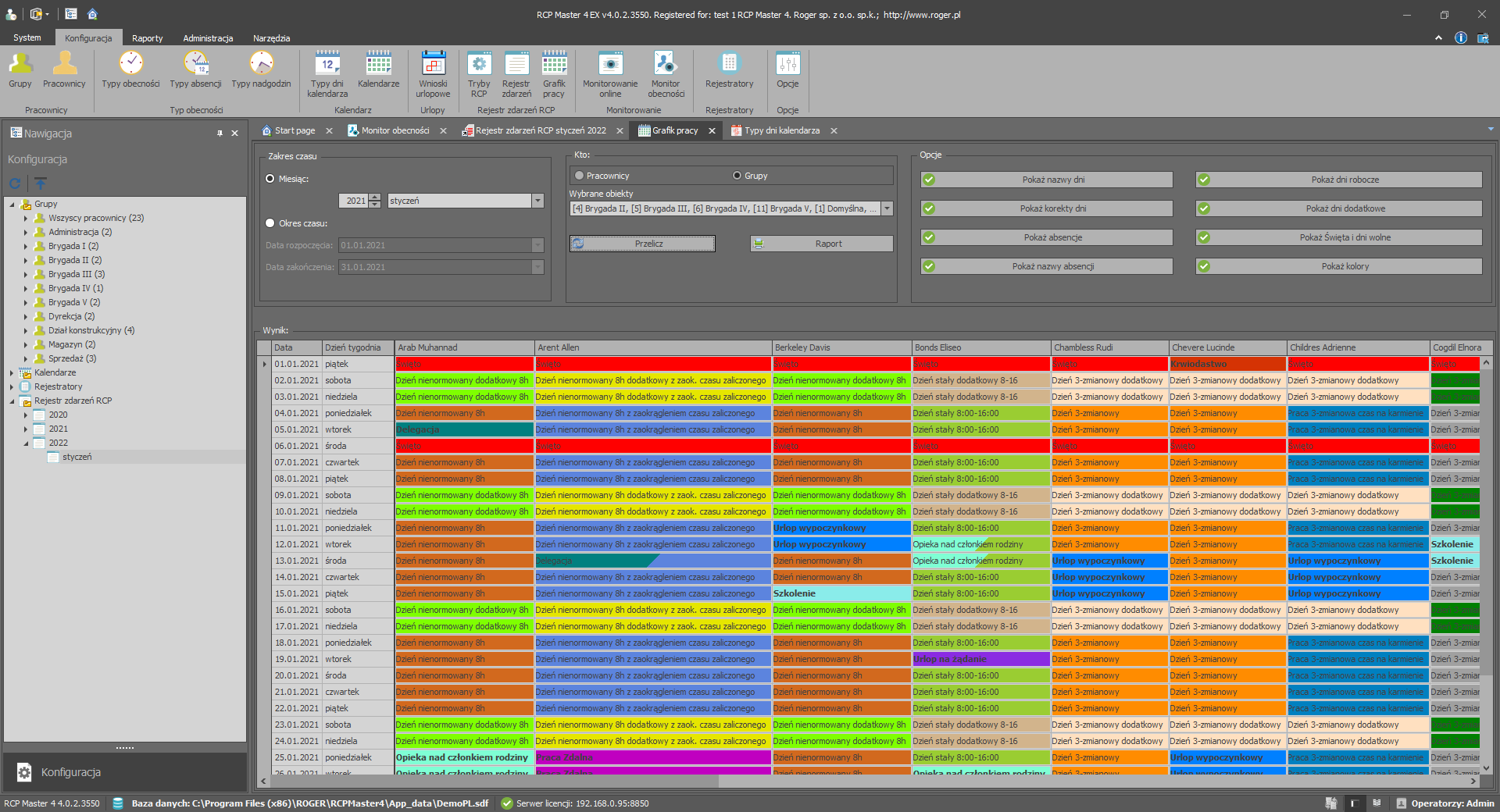Screen dimensions: 1500x812
Task: Click the Pracownicy ribbon icon
Action: click(64, 70)
